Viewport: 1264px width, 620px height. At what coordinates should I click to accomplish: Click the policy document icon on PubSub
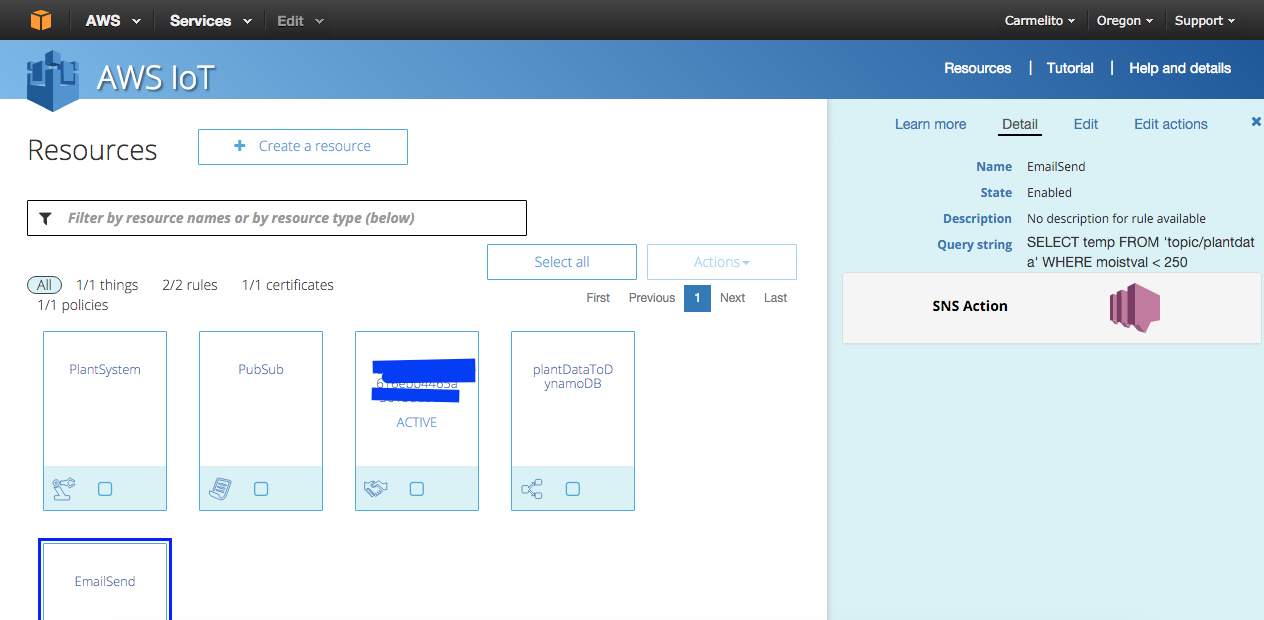coord(220,489)
